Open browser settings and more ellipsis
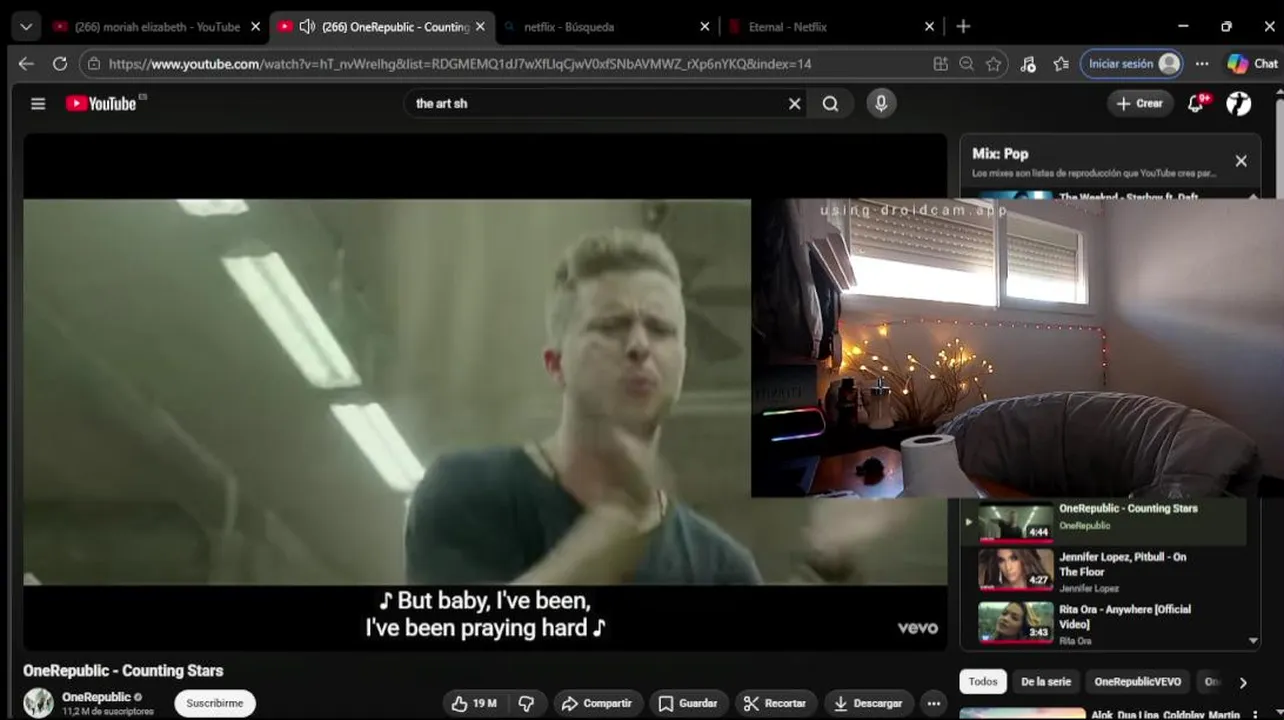 point(1202,64)
